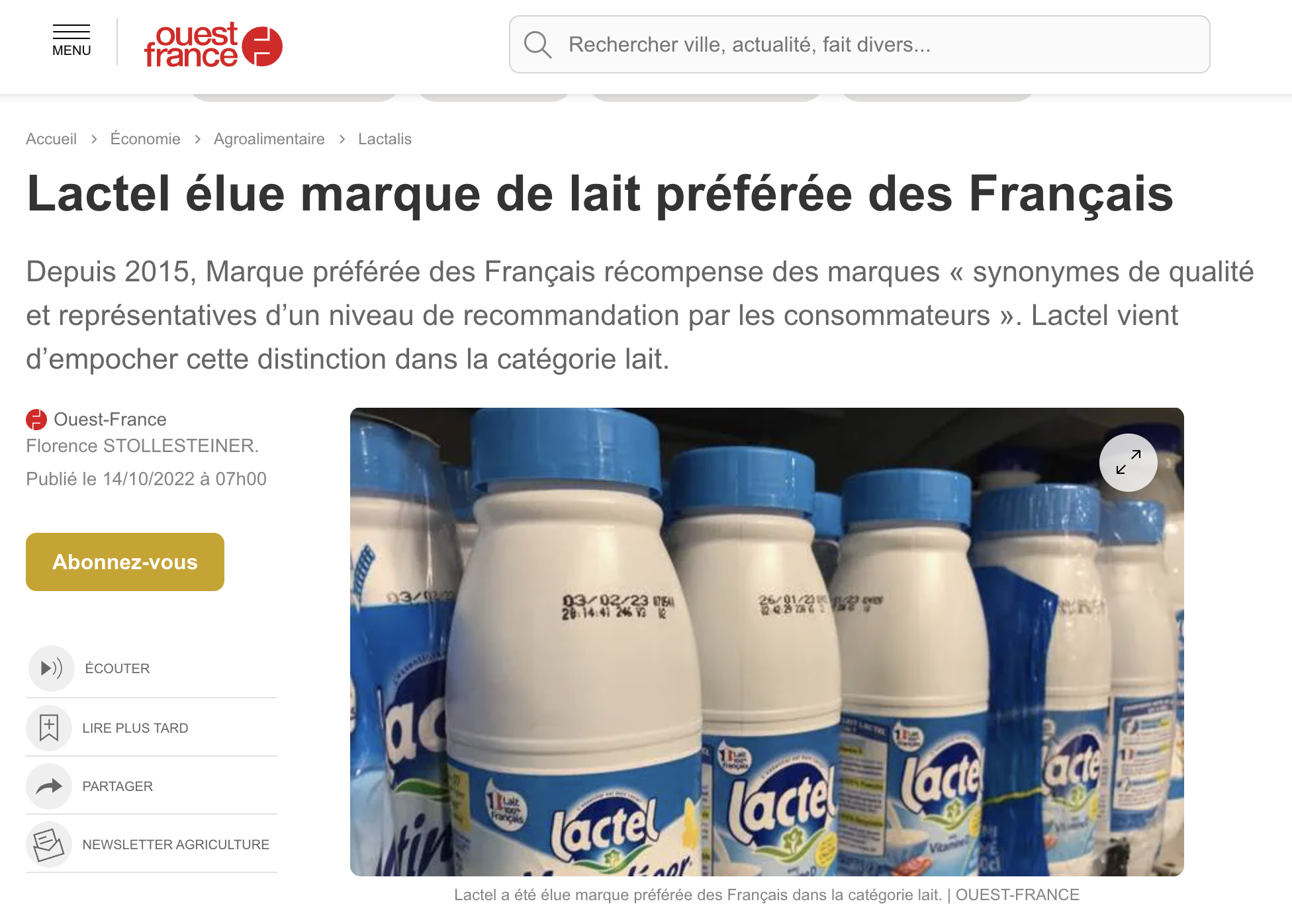
Task: Click the Ouest-France logo
Action: [x=213, y=45]
